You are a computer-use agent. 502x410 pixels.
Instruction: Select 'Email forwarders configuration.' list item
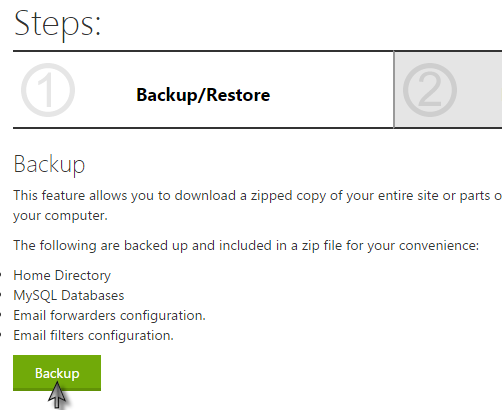(x=109, y=315)
